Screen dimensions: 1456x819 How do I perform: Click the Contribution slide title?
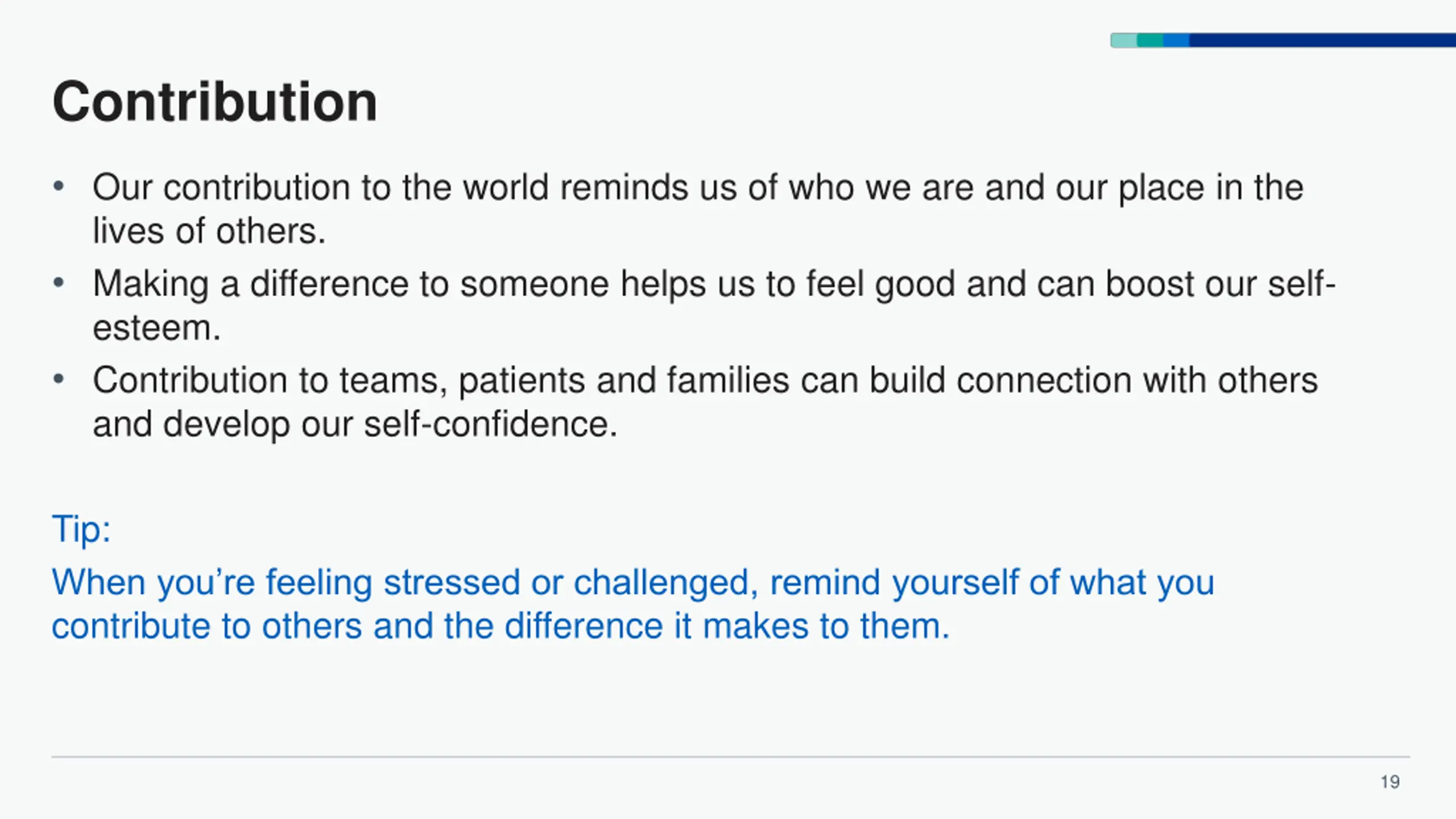214,102
